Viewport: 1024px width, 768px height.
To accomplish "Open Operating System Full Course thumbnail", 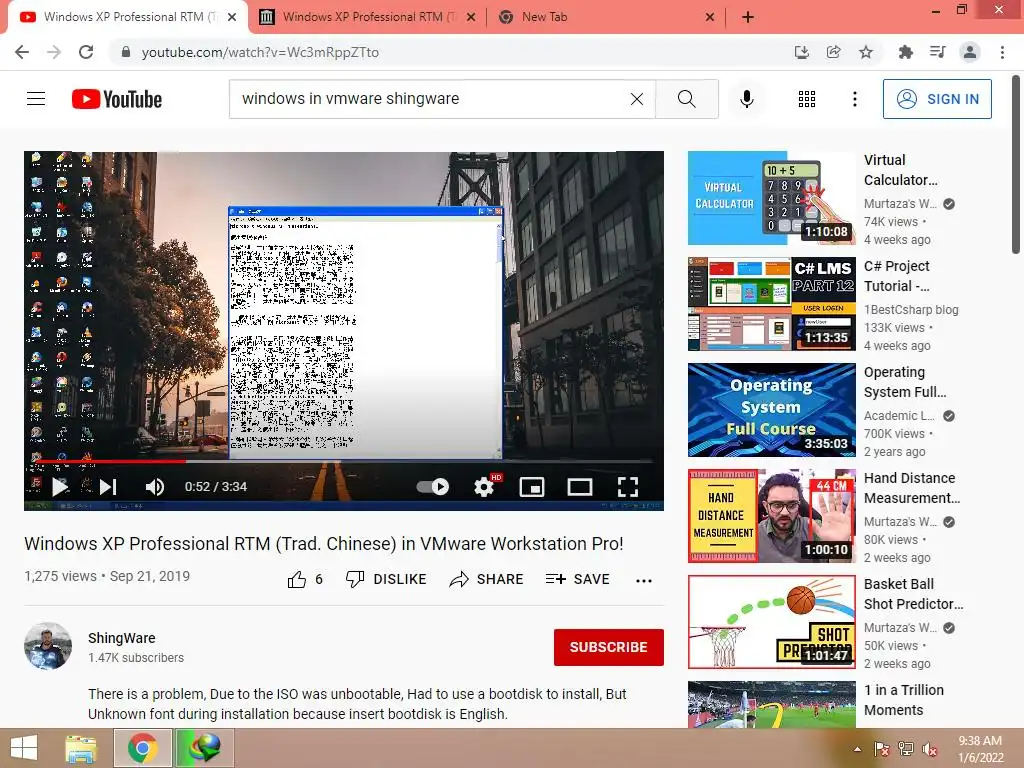I will click(x=772, y=410).
